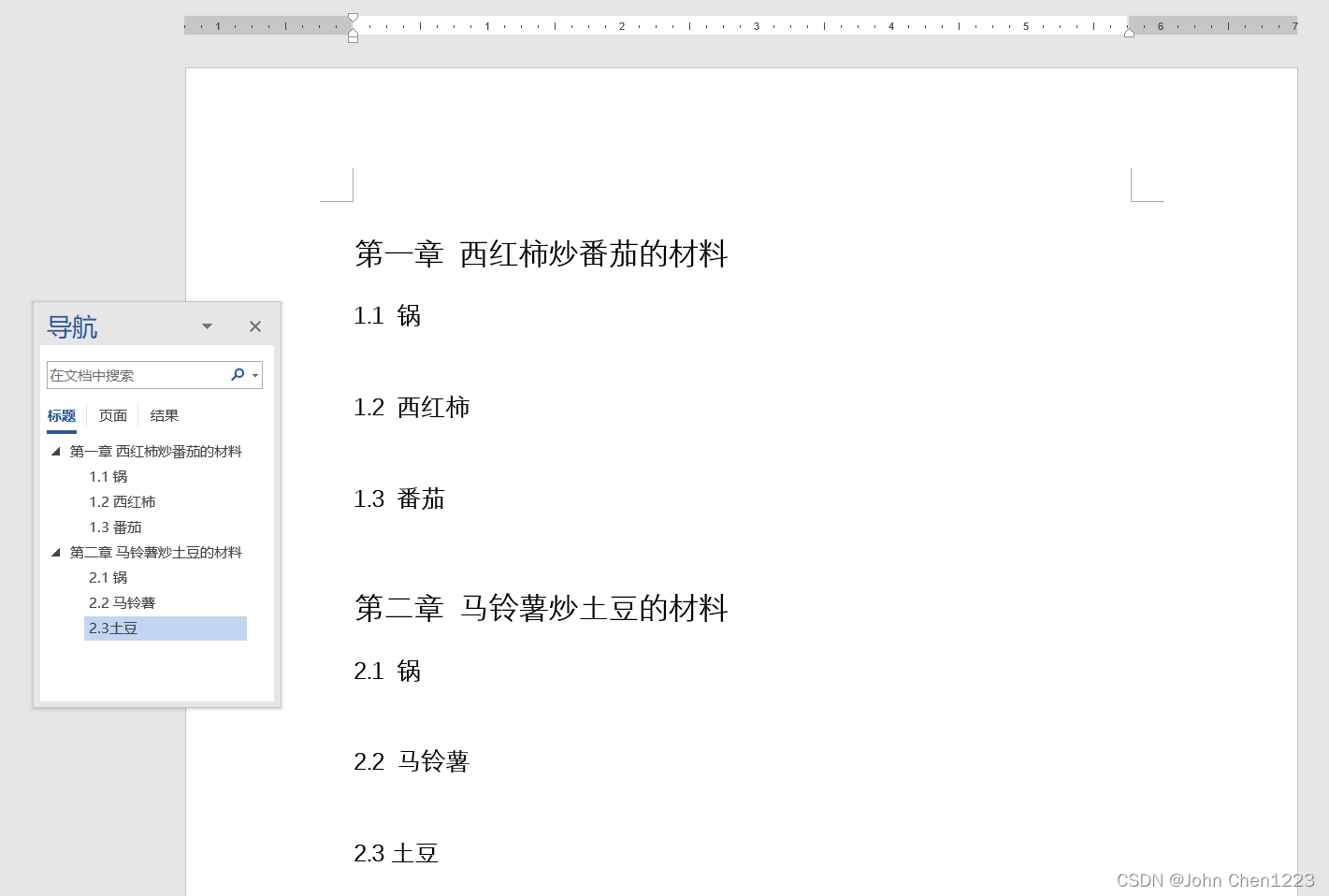This screenshot has width=1329, height=896.
Task: Jump to 1.2 西红柿 in navigation pane
Action: click(x=123, y=502)
